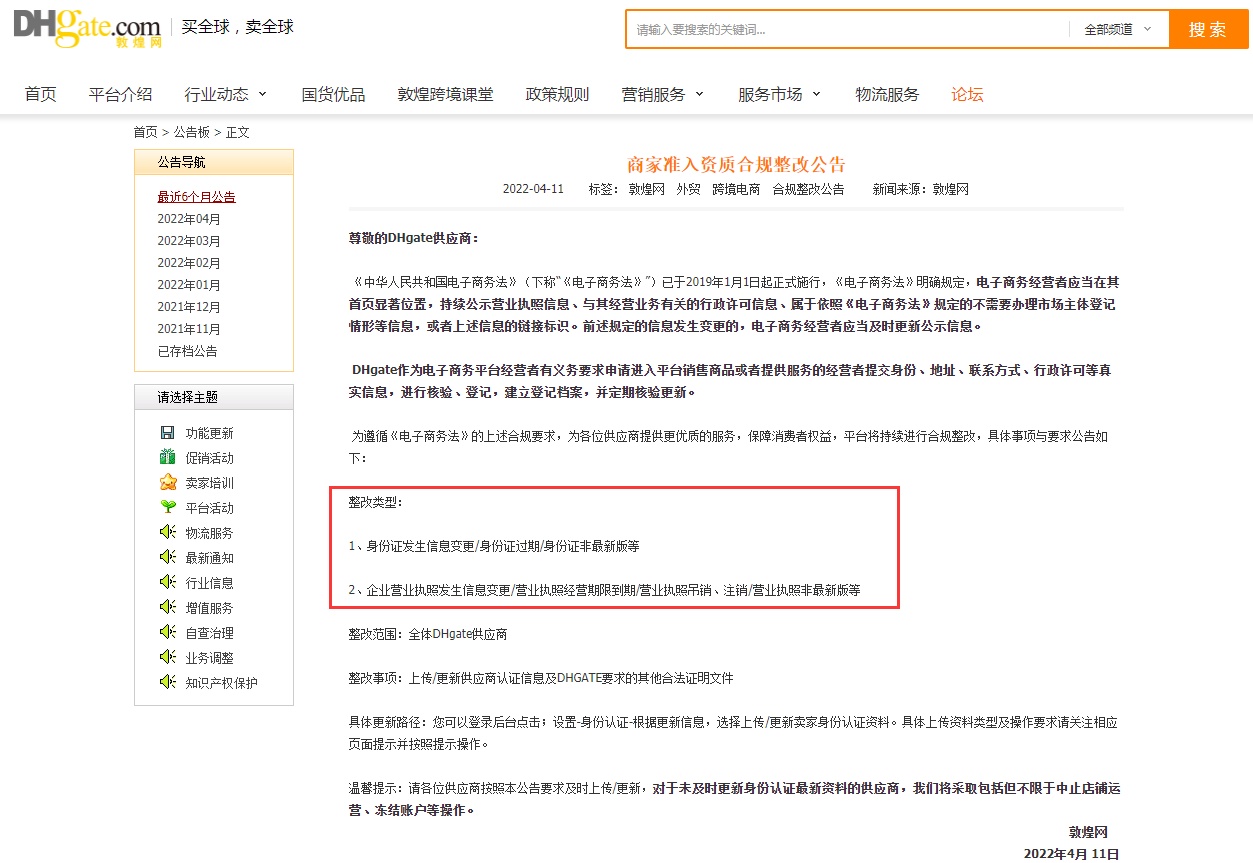Click 首页 in the breadcrumb trail

click(x=146, y=132)
